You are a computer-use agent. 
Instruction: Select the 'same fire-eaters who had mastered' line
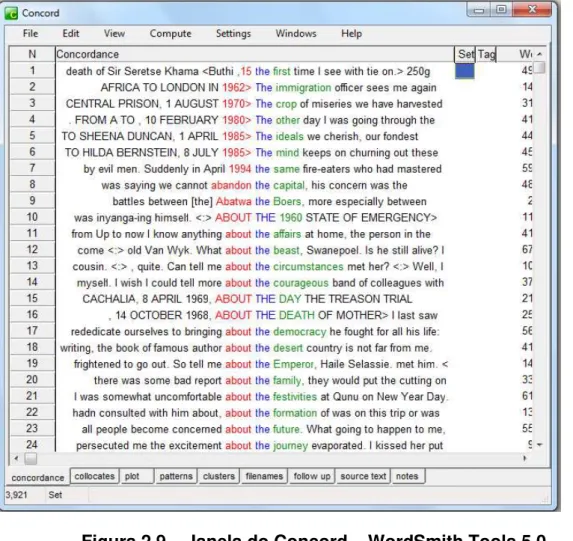click(255, 169)
